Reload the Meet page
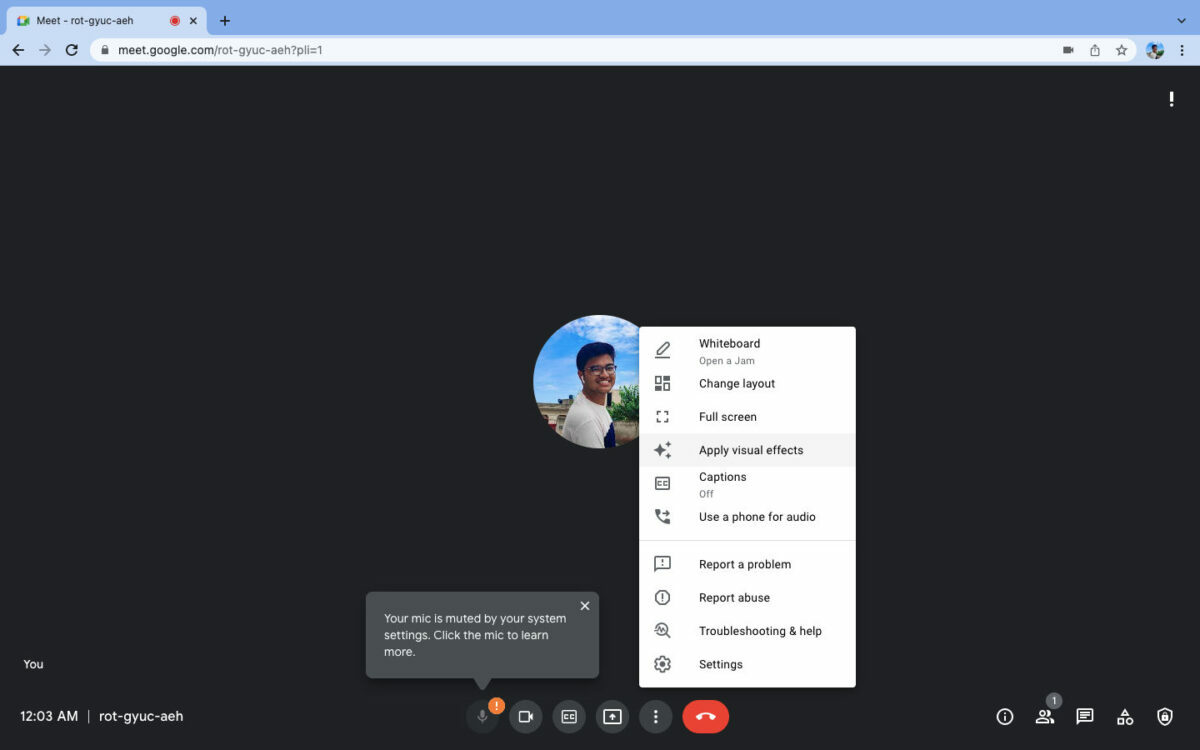1200x750 pixels. click(x=71, y=49)
